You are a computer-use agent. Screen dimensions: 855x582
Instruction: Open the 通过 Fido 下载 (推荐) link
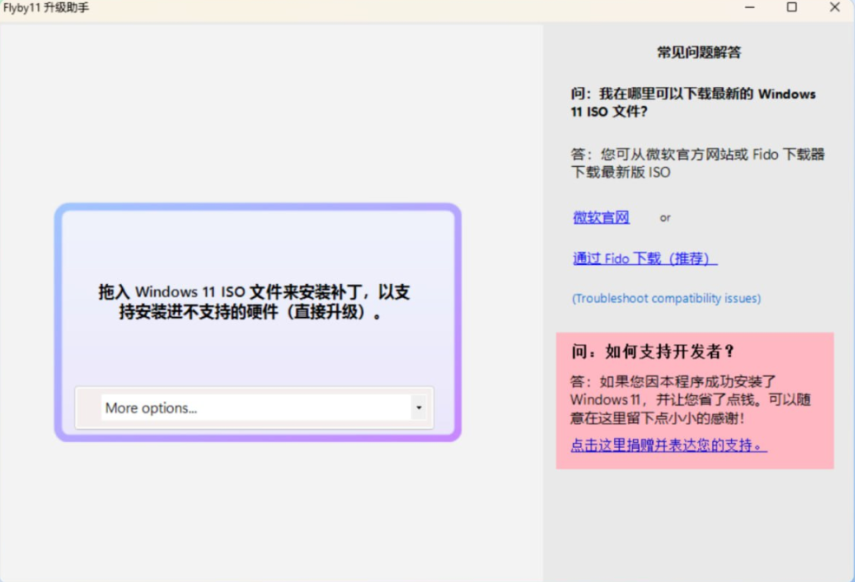(645, 258)
